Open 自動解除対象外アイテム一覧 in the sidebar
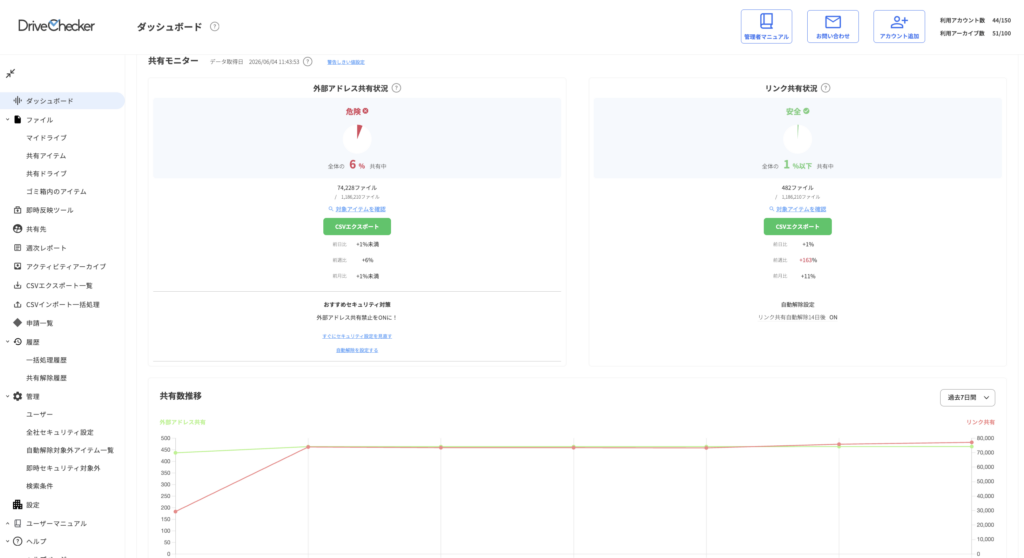 [70, 450]
